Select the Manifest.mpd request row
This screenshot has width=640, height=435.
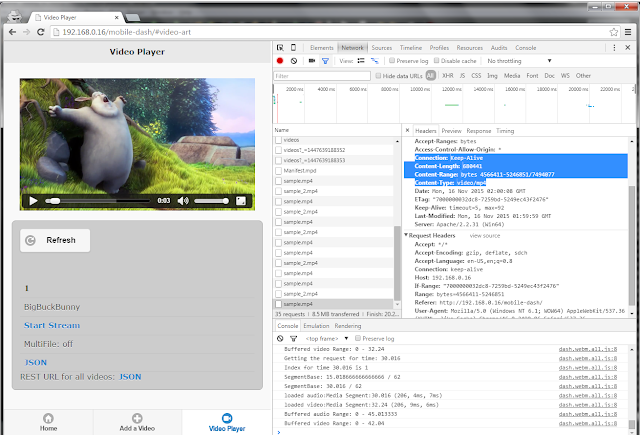(x=335, y=171)
